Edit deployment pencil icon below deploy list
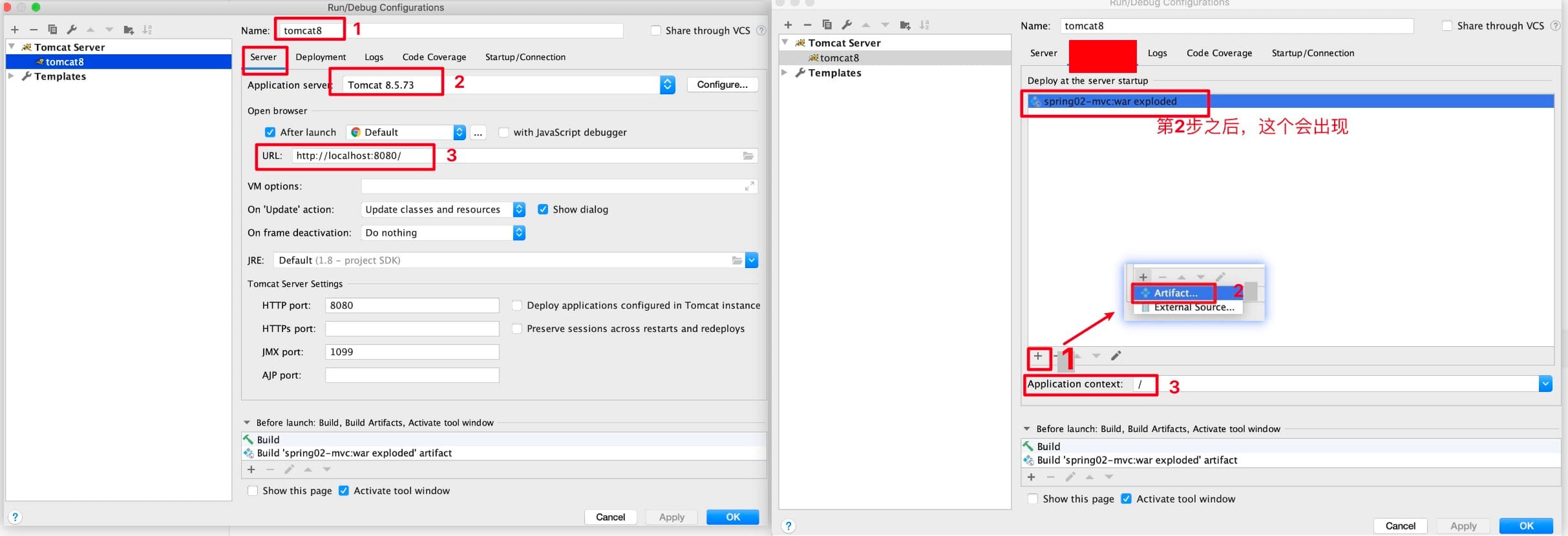 (x=1116, y=356)
